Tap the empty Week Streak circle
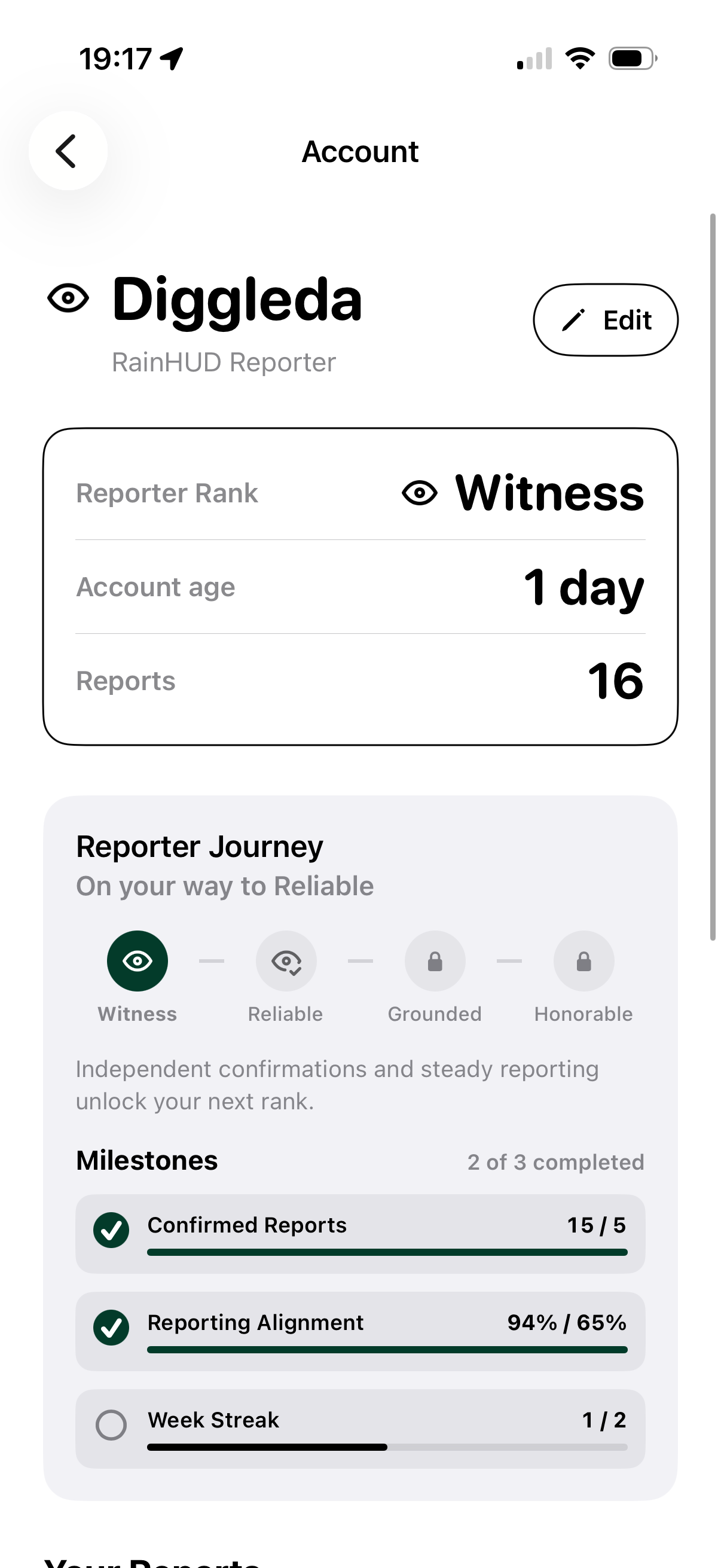Image resolution: width=721 pixels, height=1568 pixels. (x=111, y=1425)
